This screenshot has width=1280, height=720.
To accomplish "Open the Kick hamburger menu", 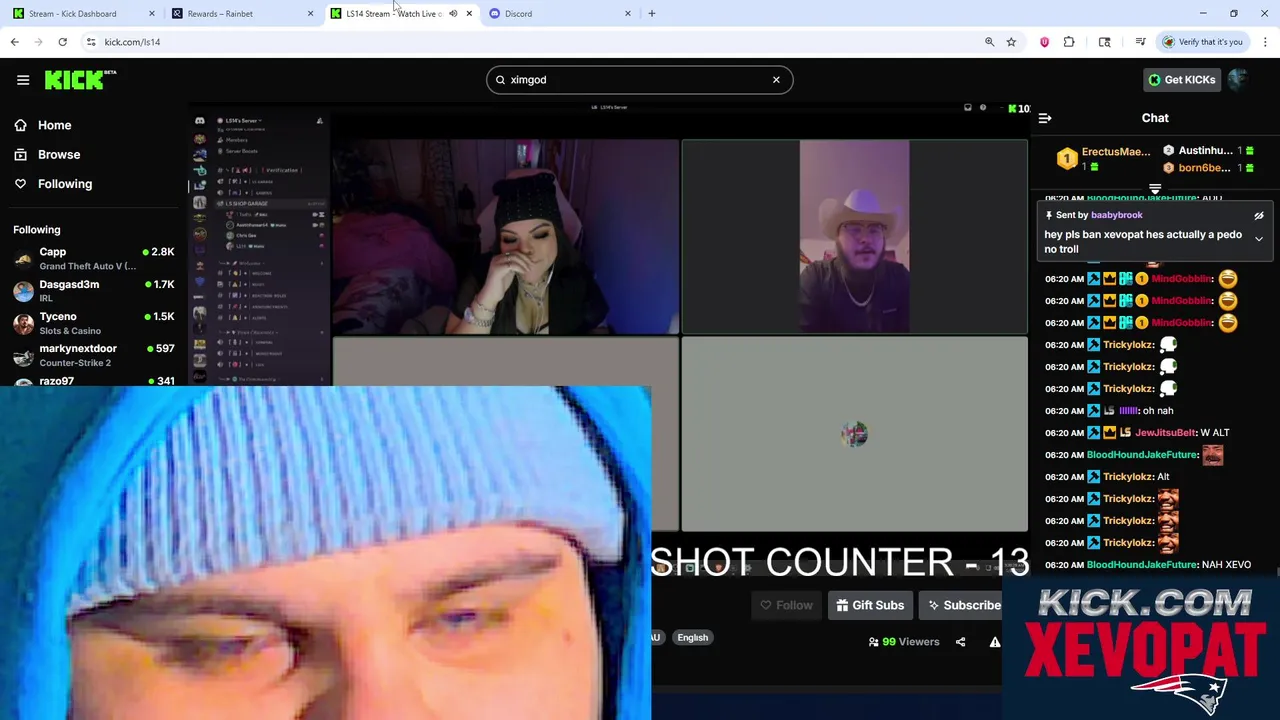I will pyautogui.click(x=23, y=80).
